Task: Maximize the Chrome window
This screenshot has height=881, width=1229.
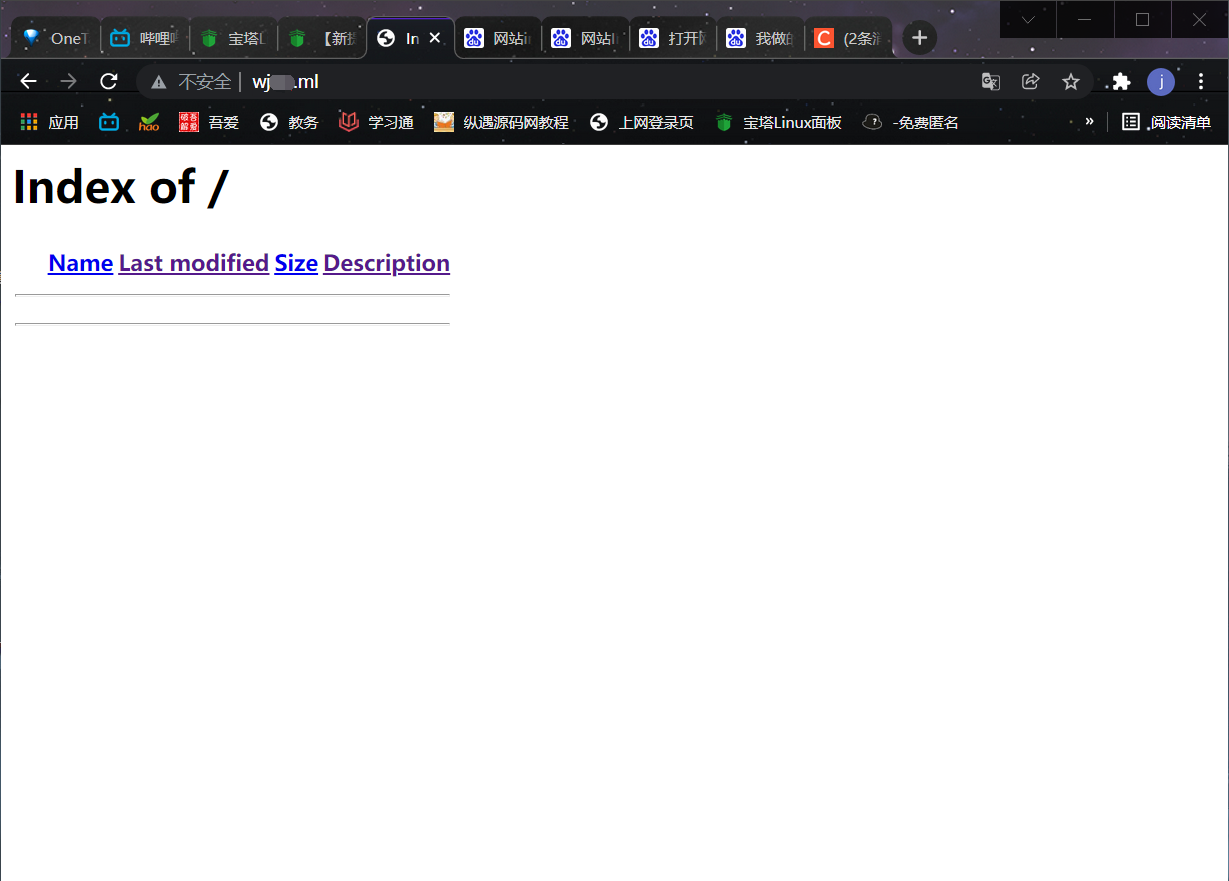Action: pyautogui.click(x=1142, y=19)
